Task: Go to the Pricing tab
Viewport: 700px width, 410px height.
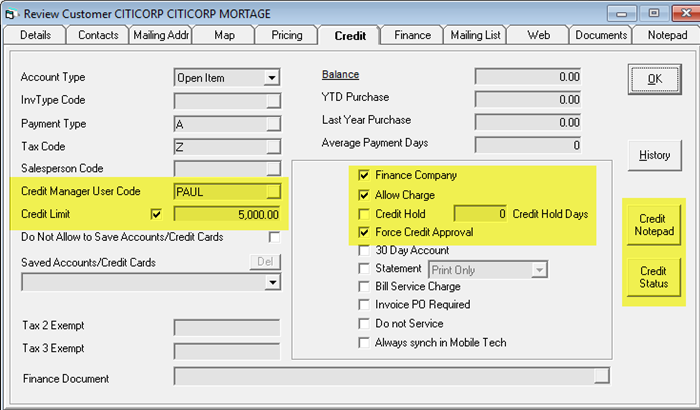Action: (x=287, y=35)
